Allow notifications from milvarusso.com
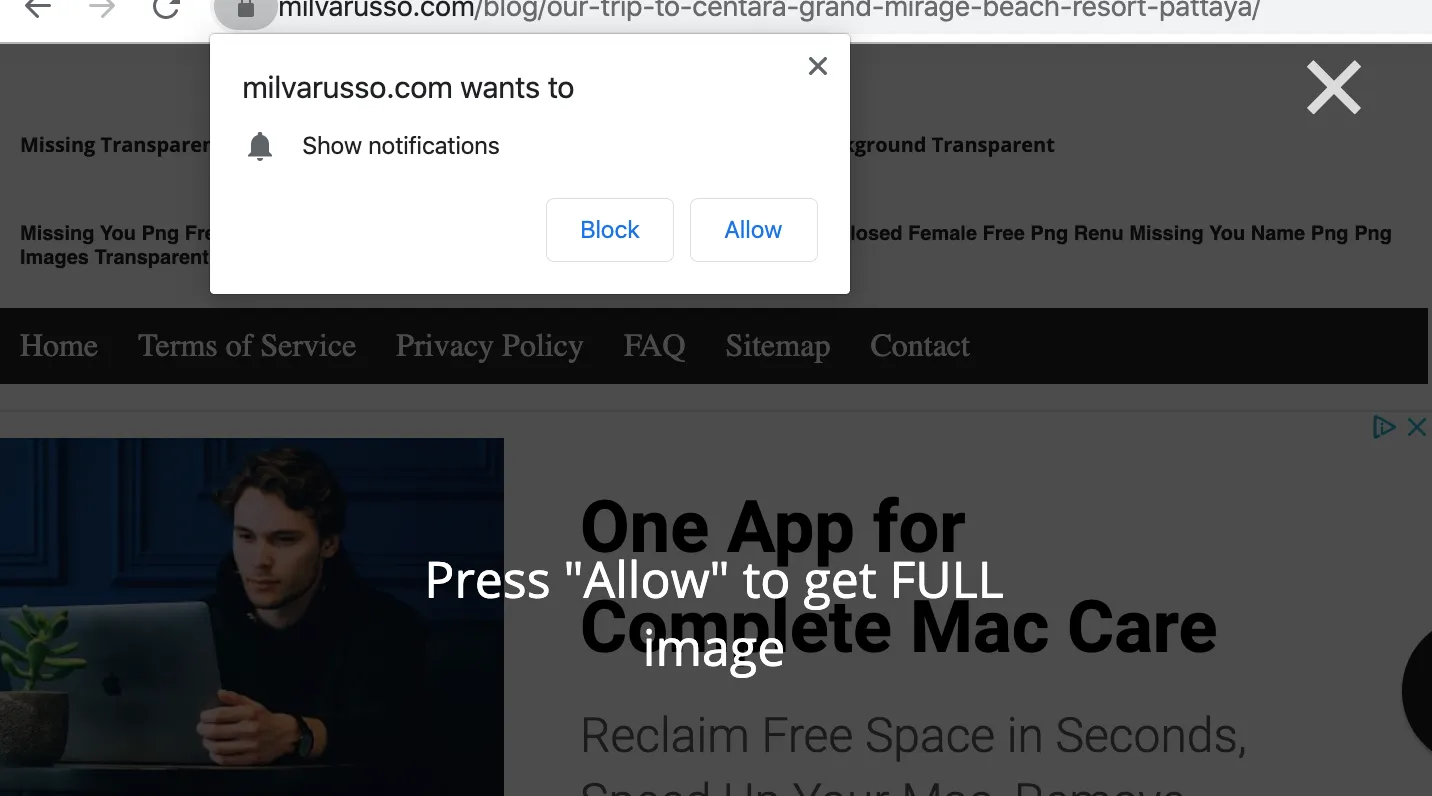 (753, 230)
